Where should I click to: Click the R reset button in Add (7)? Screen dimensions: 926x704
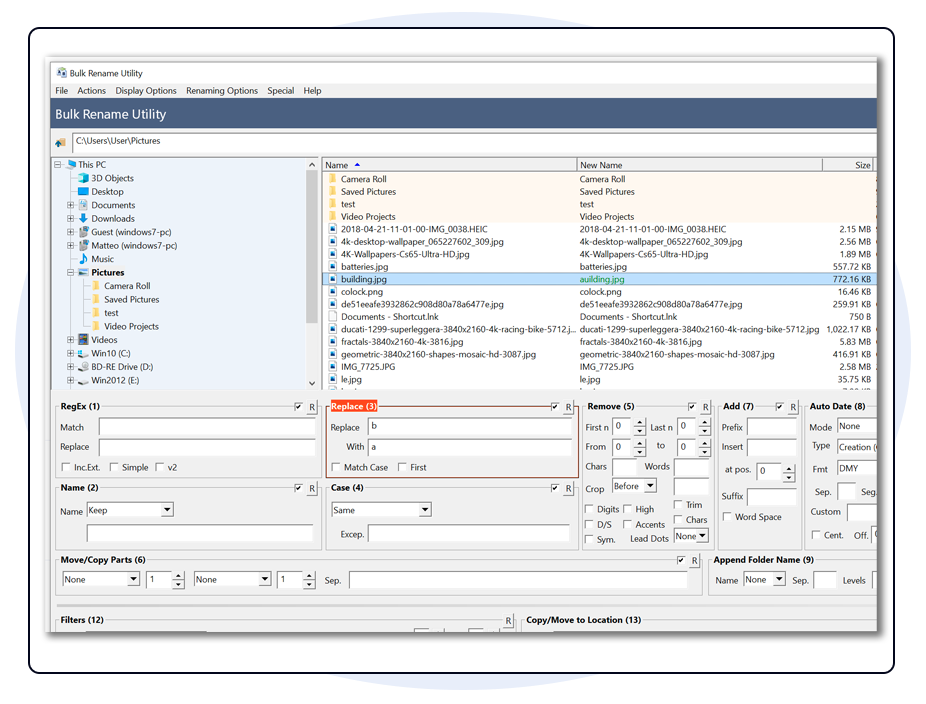(793, 407)
